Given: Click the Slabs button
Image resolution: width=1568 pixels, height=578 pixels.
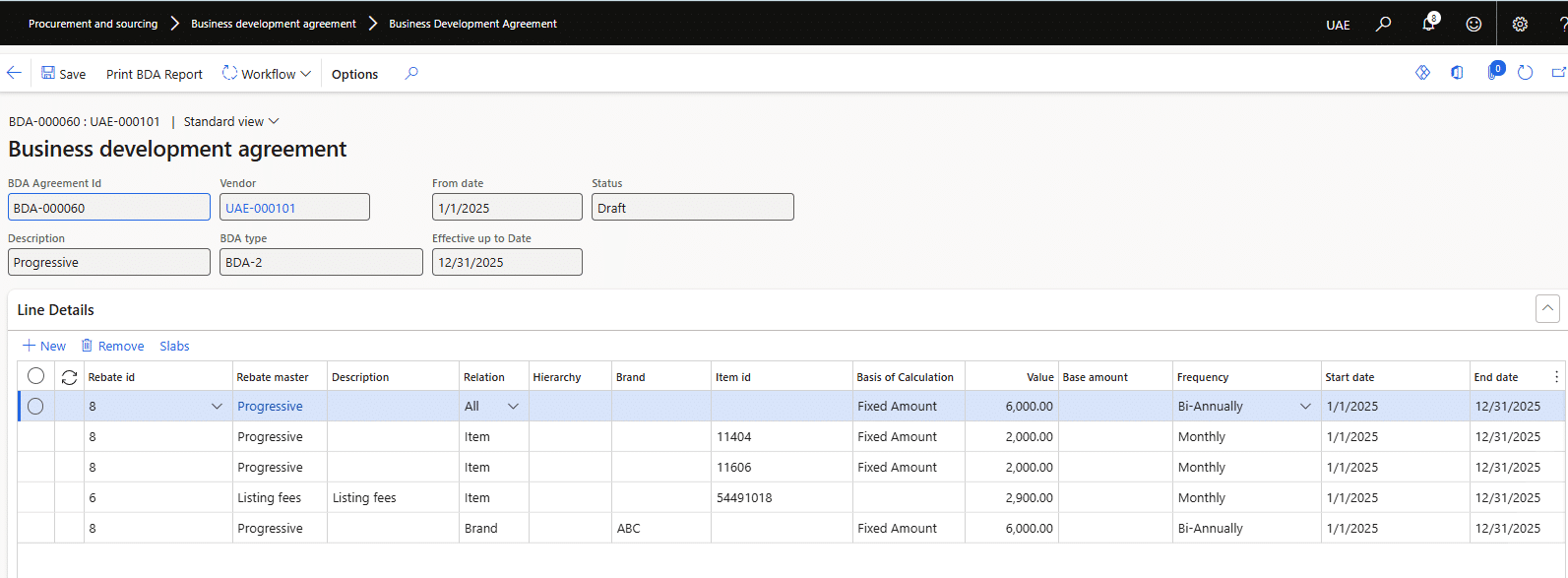Looking at the screenshot, I should coord(174,346).
